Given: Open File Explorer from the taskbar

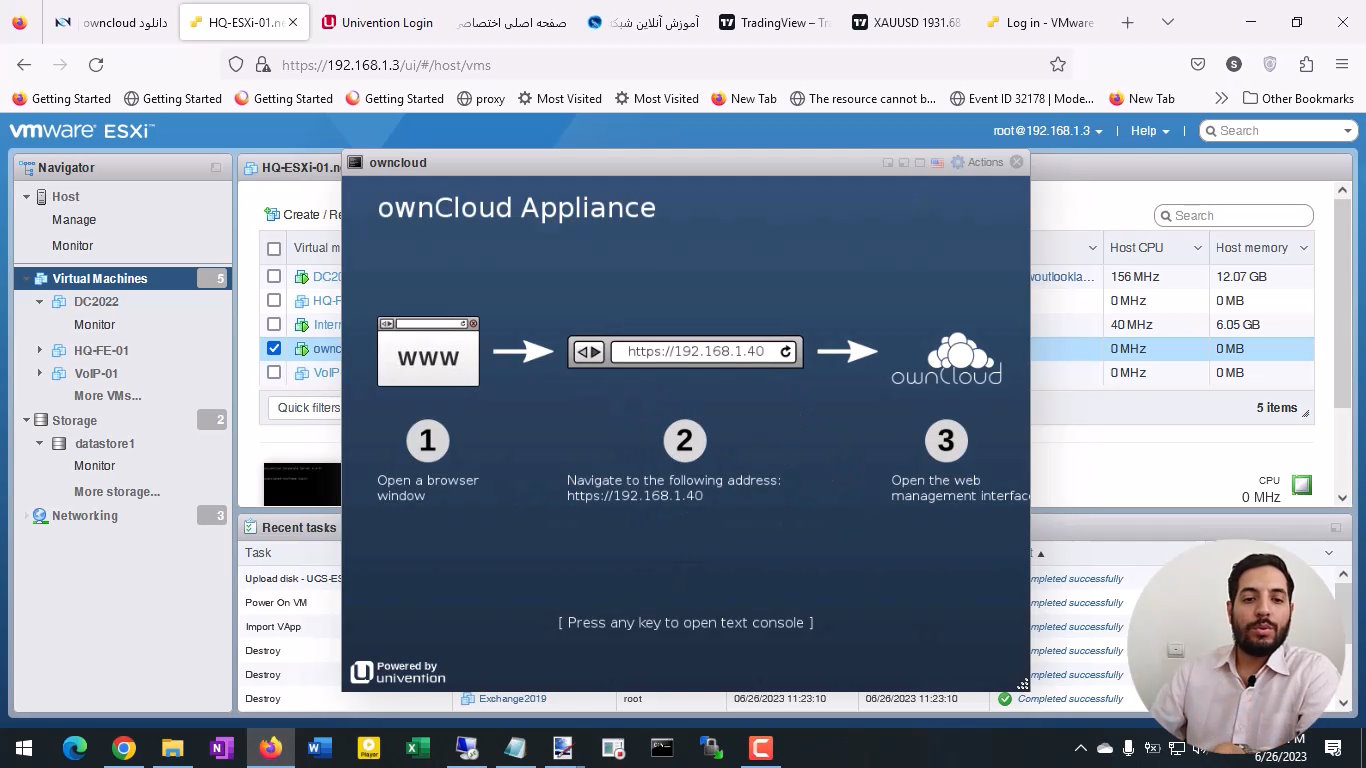Looking at the screenshot, I should coord(173,748).
